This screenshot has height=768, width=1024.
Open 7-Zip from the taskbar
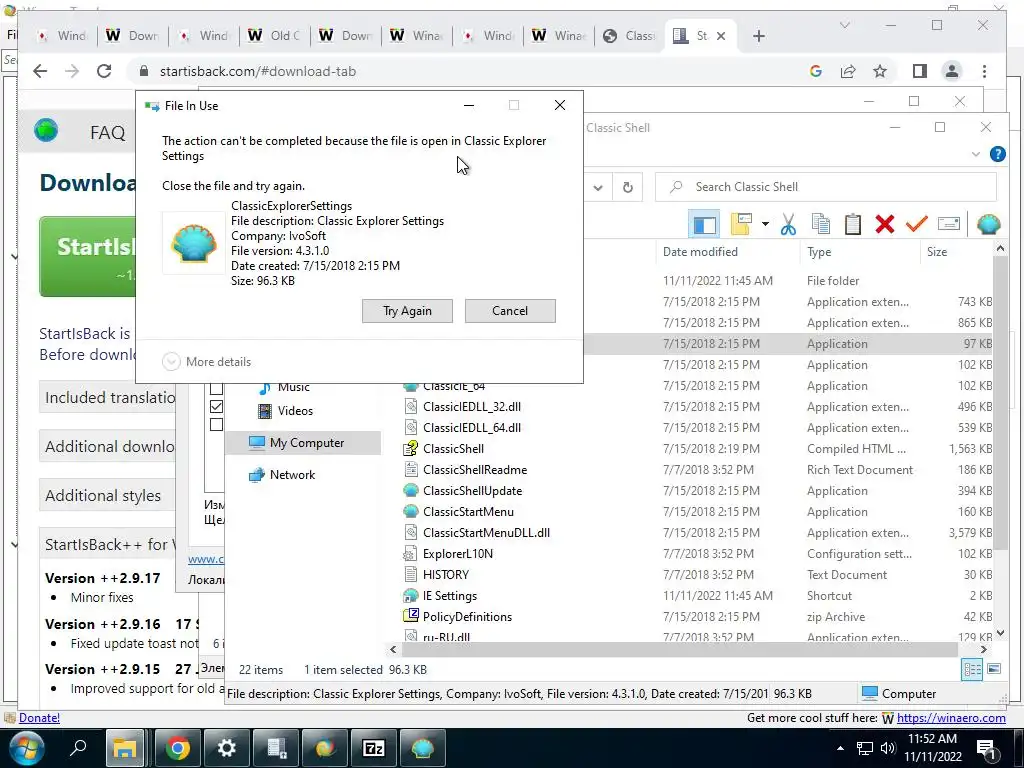tap(374, 748)
